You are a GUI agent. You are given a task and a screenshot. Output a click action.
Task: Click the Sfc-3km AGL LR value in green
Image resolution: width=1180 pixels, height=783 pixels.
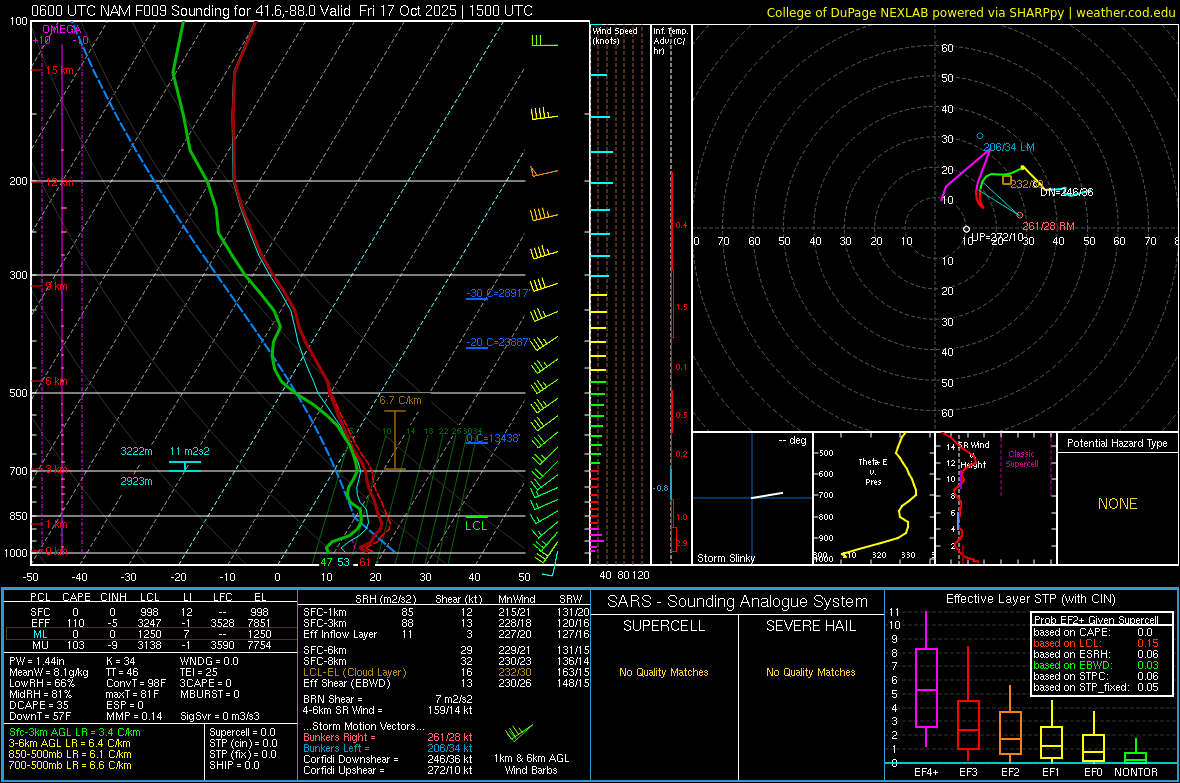tap(75, 732)
